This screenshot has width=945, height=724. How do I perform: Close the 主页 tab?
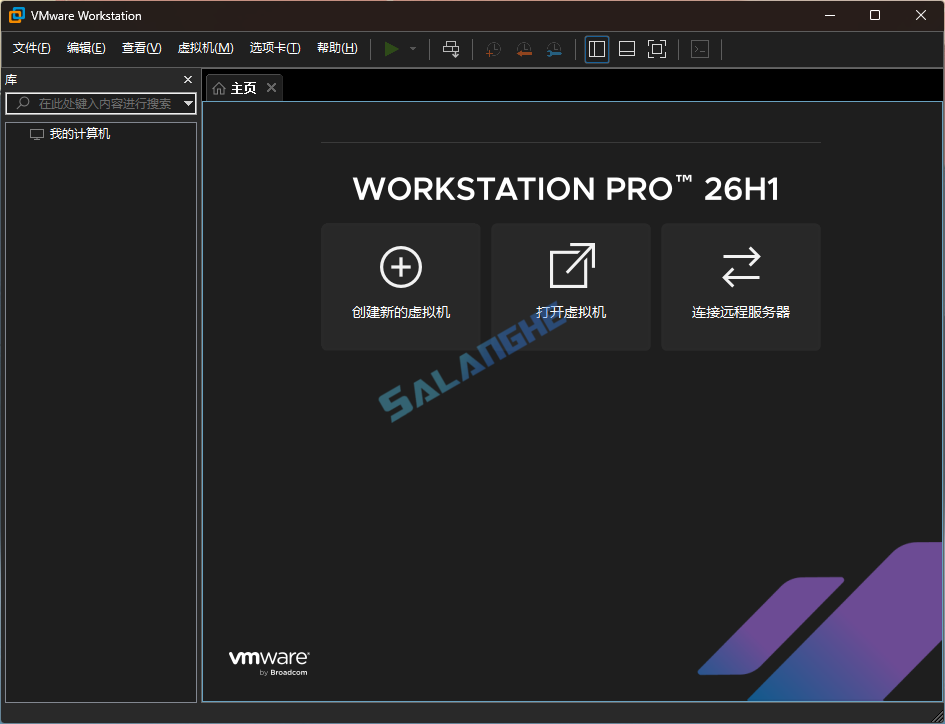click(272, 88)
